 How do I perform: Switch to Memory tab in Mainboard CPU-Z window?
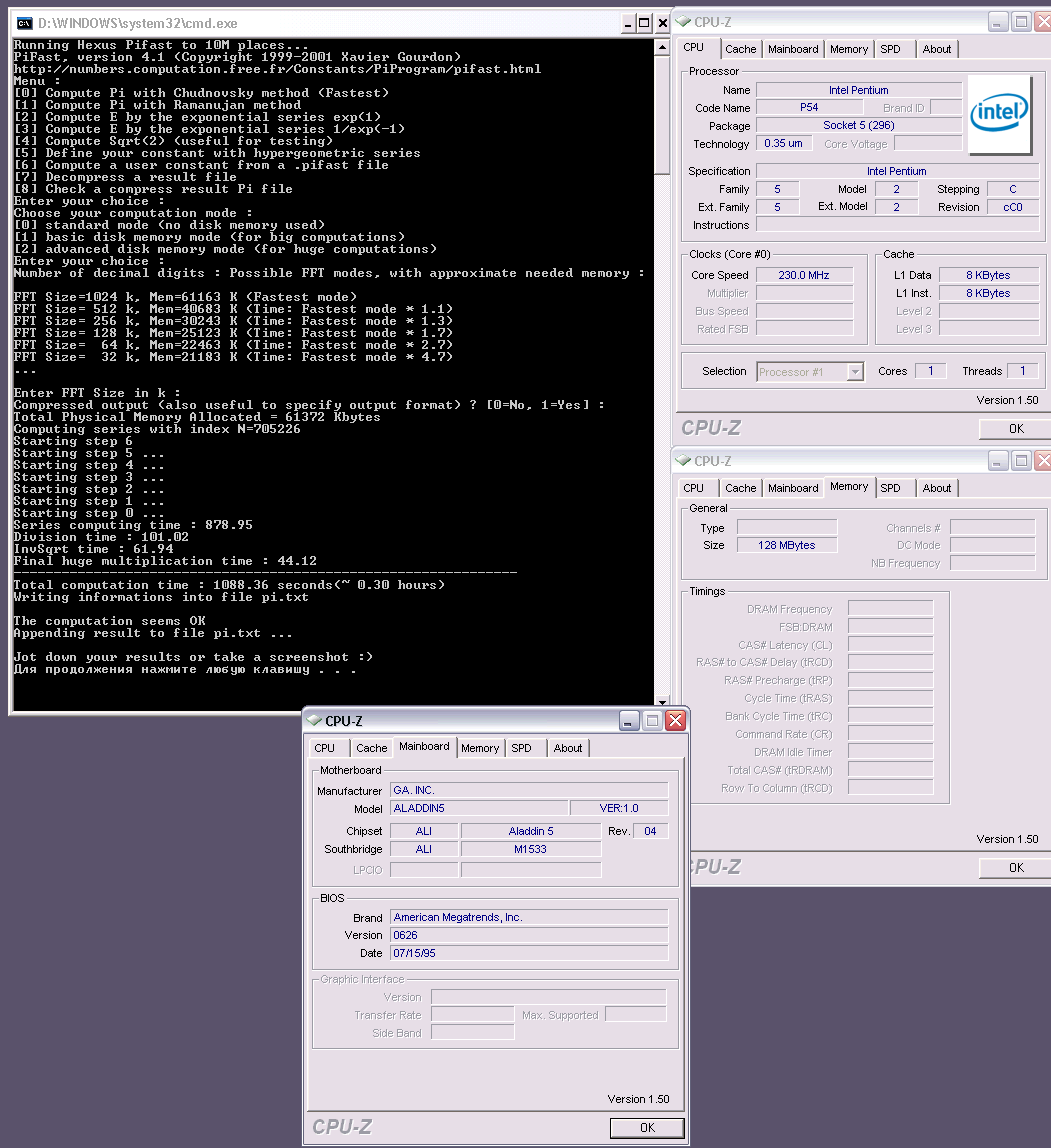tap(480, 748)
